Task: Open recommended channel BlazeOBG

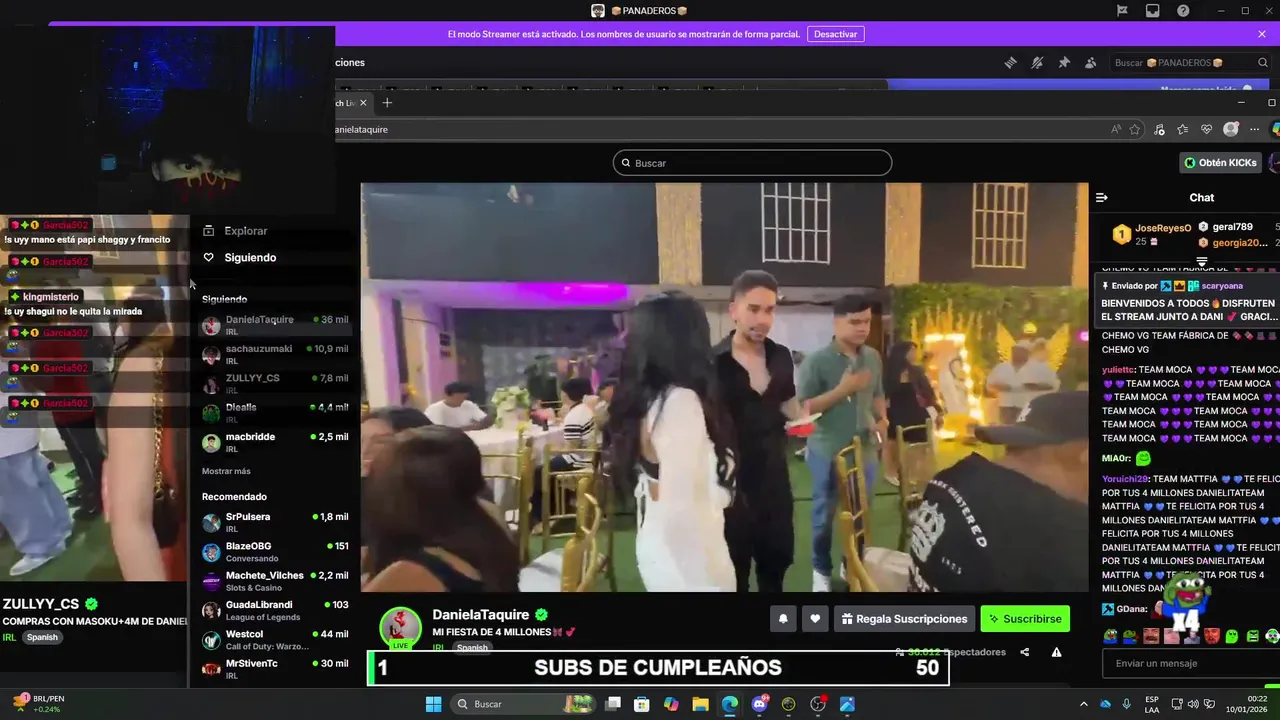Action: pos(275,552)
